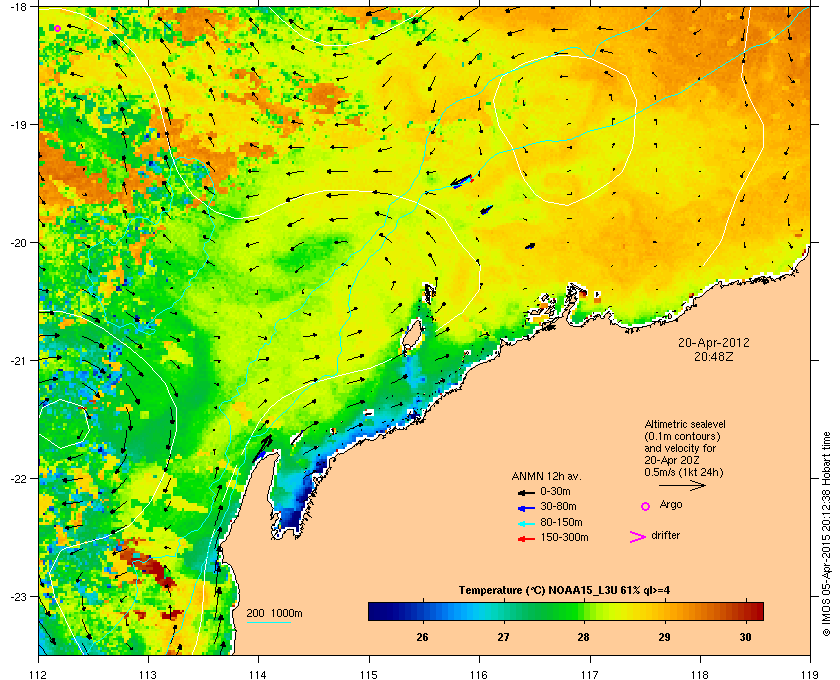
Task: Click the '0-30m' depth label
Action: point(556,491)
